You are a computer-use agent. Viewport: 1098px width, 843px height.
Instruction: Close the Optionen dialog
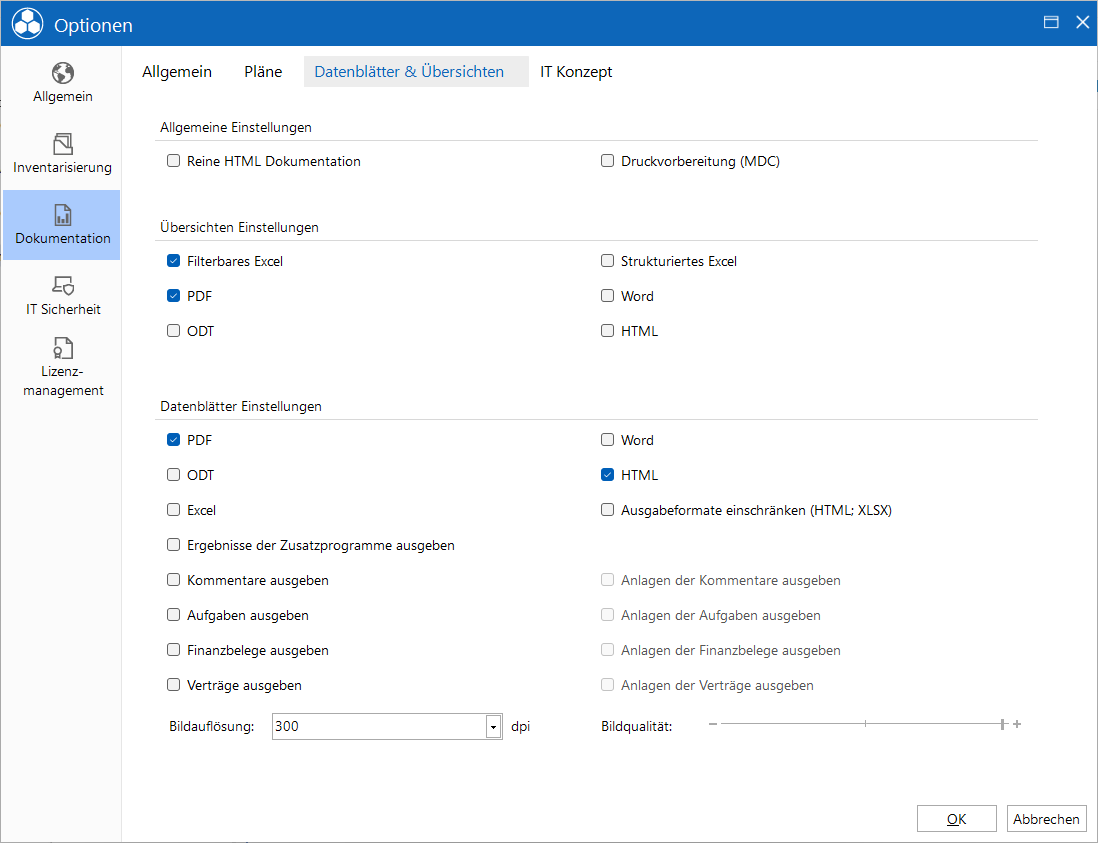1083,22
